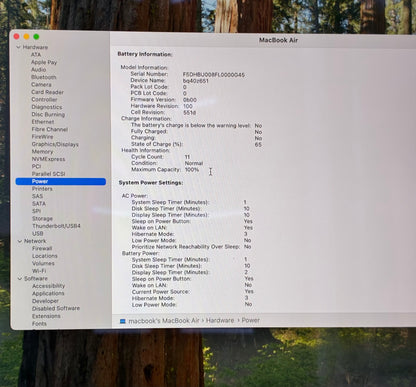This screenshot has width=416, height=387.
Task: Collapse the Software section chevron
Action: coord(20,279)
